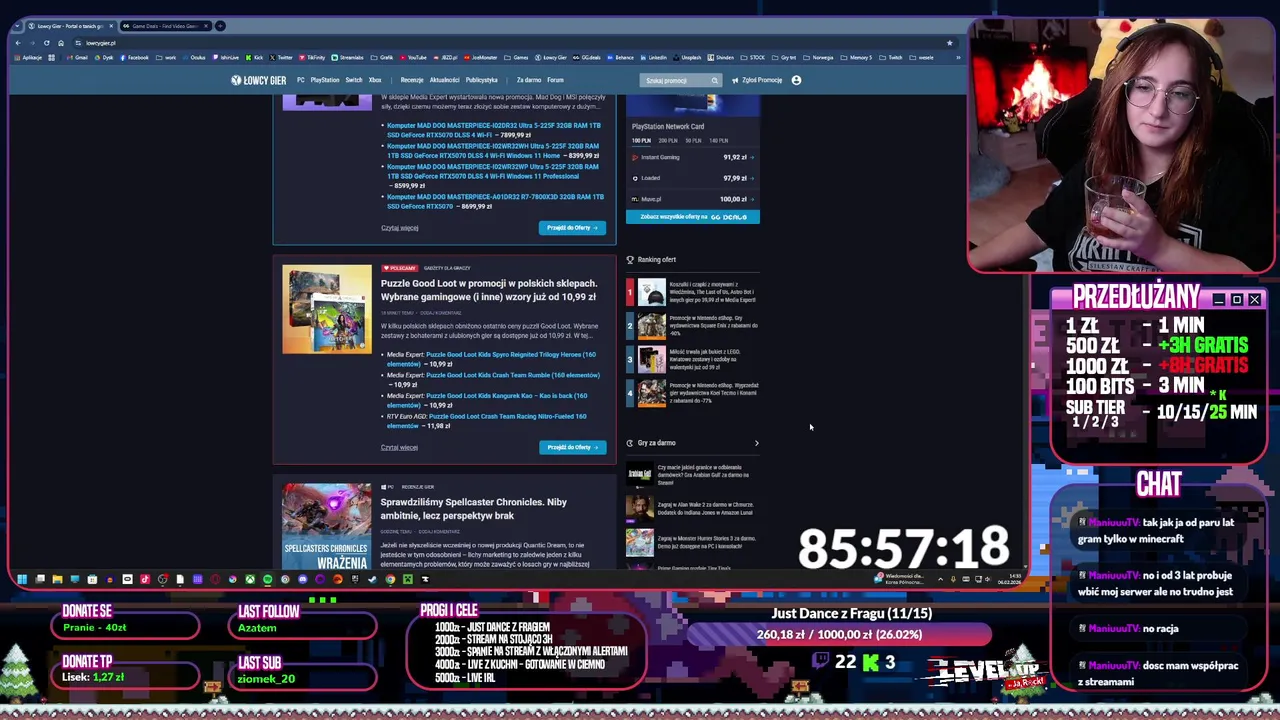Open the STOCK bookmark folder
Image resolution: width=1280 pixels, height=720 pixels.
tap(752, 58)
